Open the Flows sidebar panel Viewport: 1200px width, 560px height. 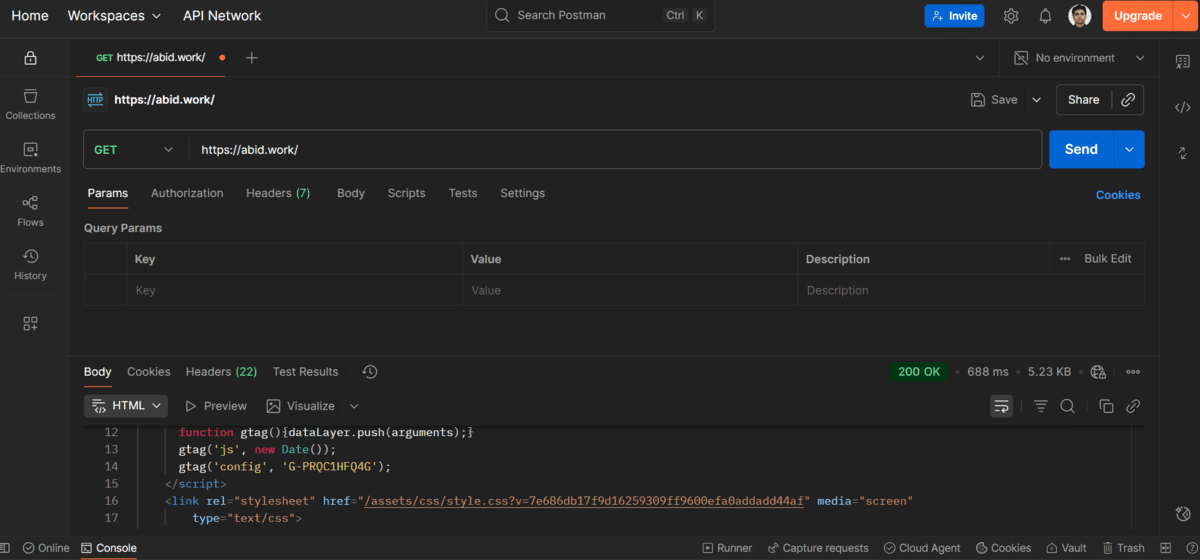pyautogui.click(x=30, y=211)
